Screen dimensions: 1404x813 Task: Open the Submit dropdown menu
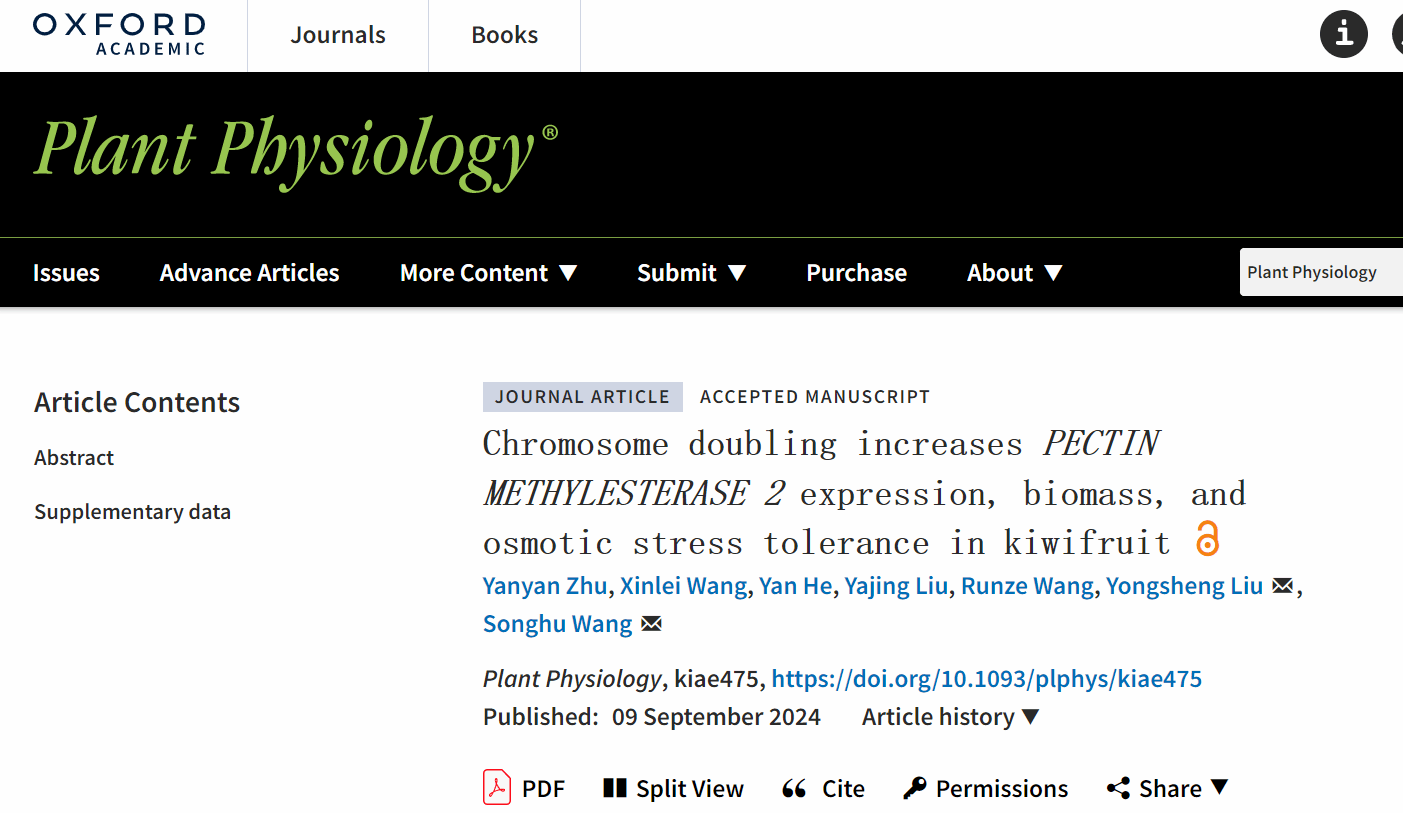[691, 273]
